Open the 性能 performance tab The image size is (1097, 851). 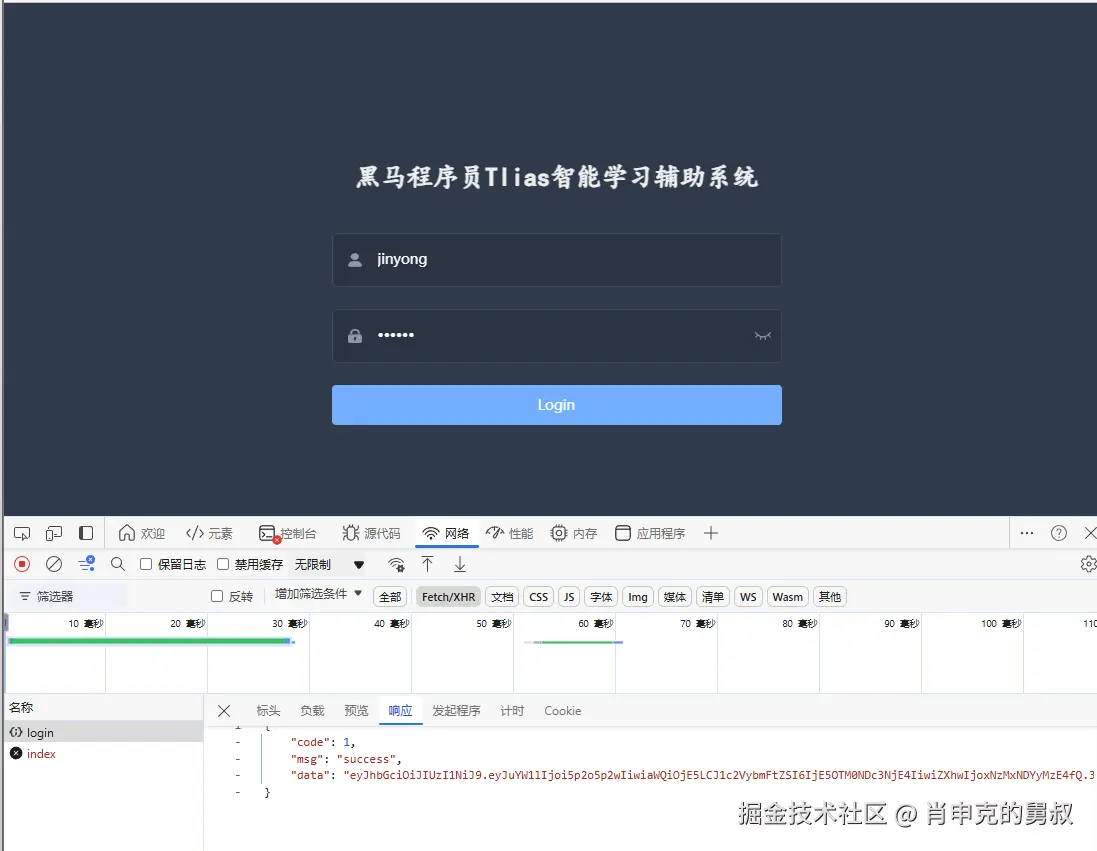(509, 533)
